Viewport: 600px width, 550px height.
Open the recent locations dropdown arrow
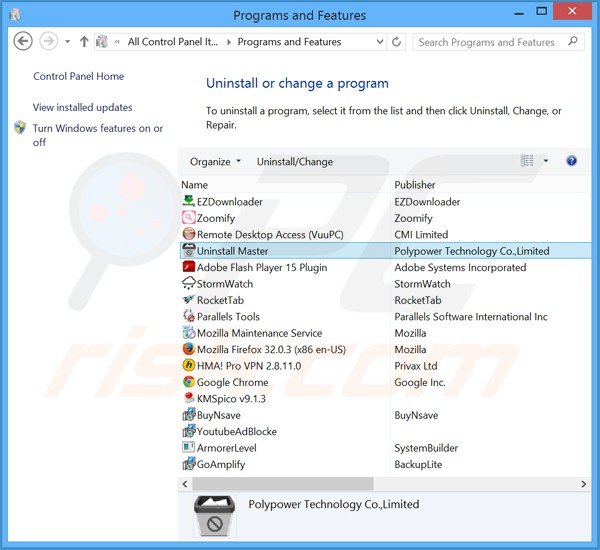[x=67, y=42]
